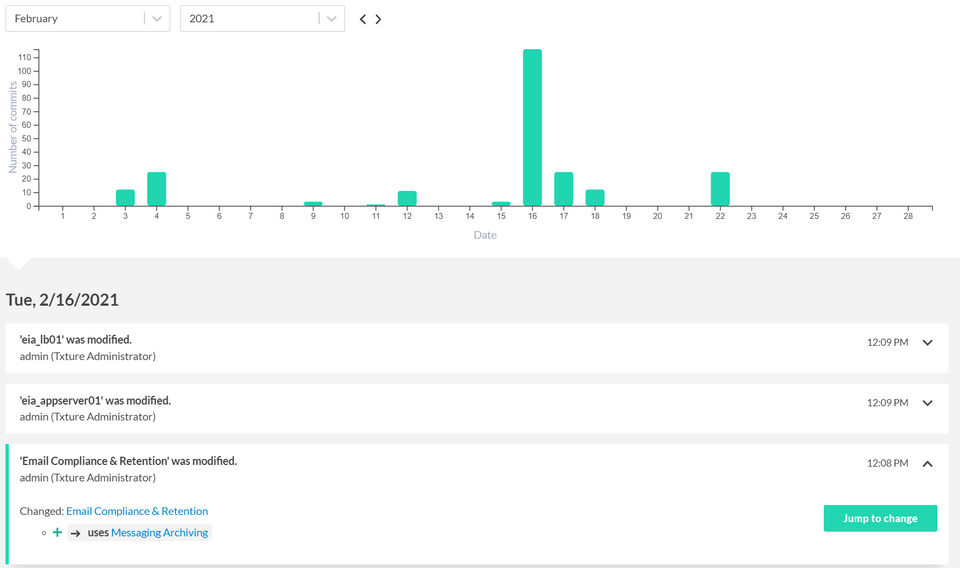Select the bar for date 15

[x=501, y=204]
